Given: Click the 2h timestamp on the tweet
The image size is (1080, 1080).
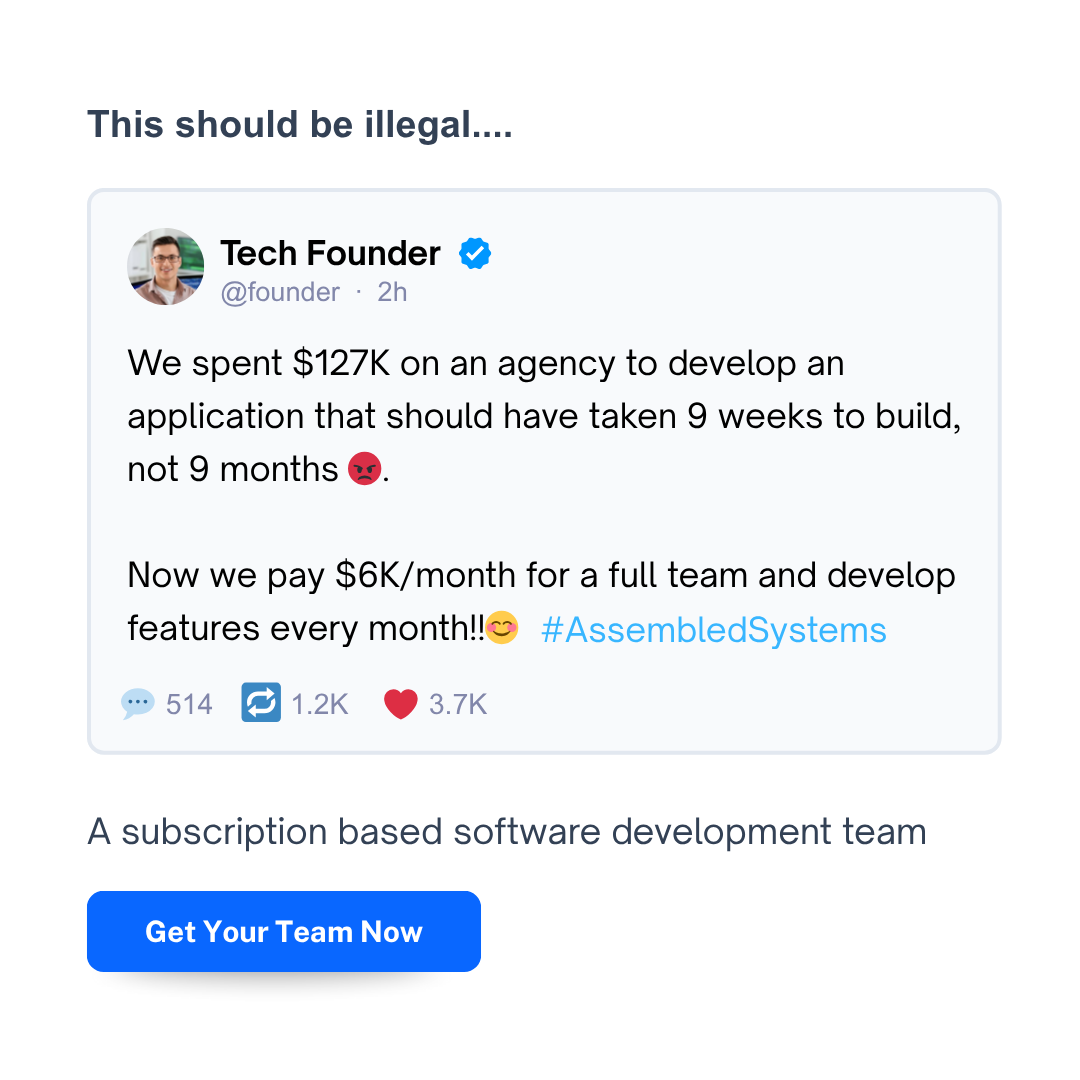Looking at the screenshot, I should tap(391, 292).
